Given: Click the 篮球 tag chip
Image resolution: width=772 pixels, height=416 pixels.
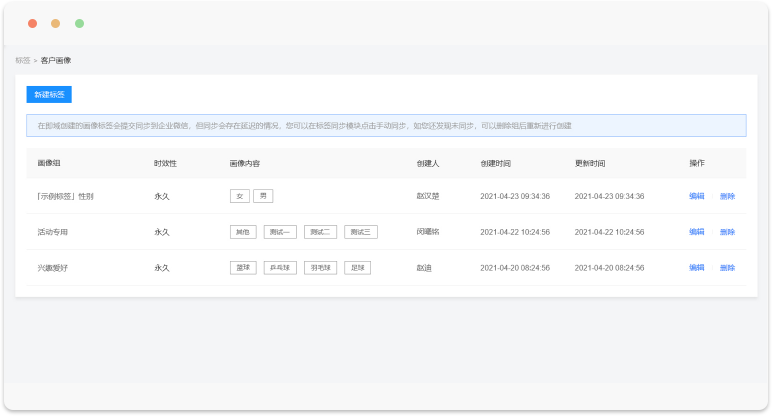Looking at the screenshot, I should click(x=243, y=268).
